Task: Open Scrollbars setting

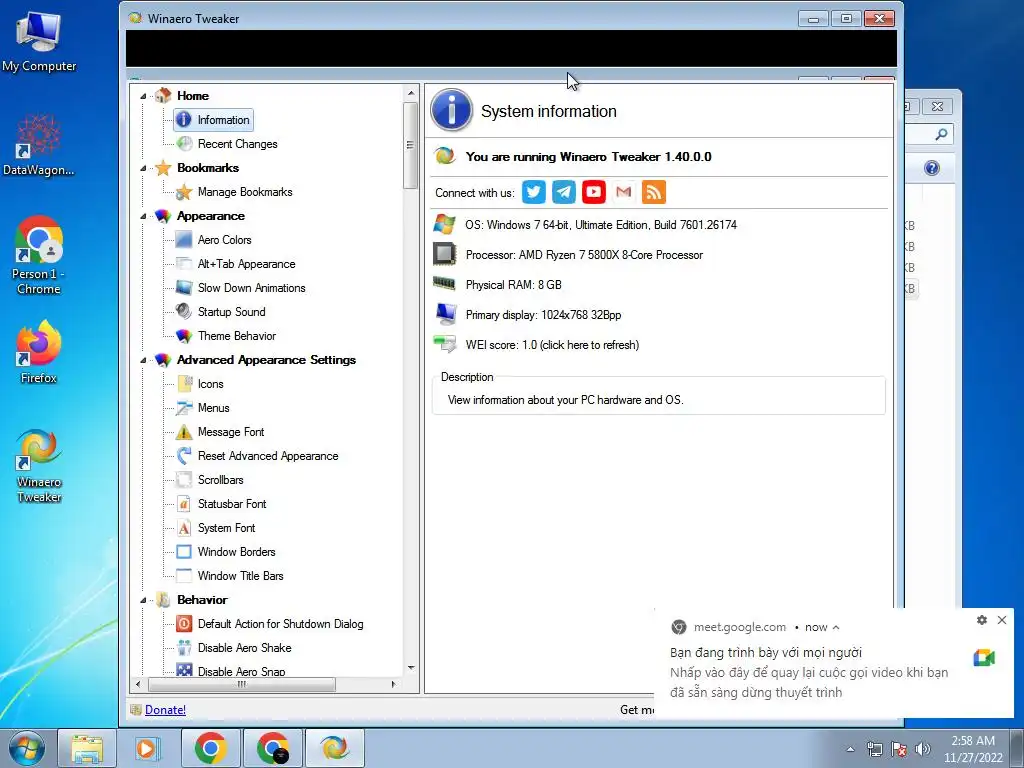Action: coord(220,480)
